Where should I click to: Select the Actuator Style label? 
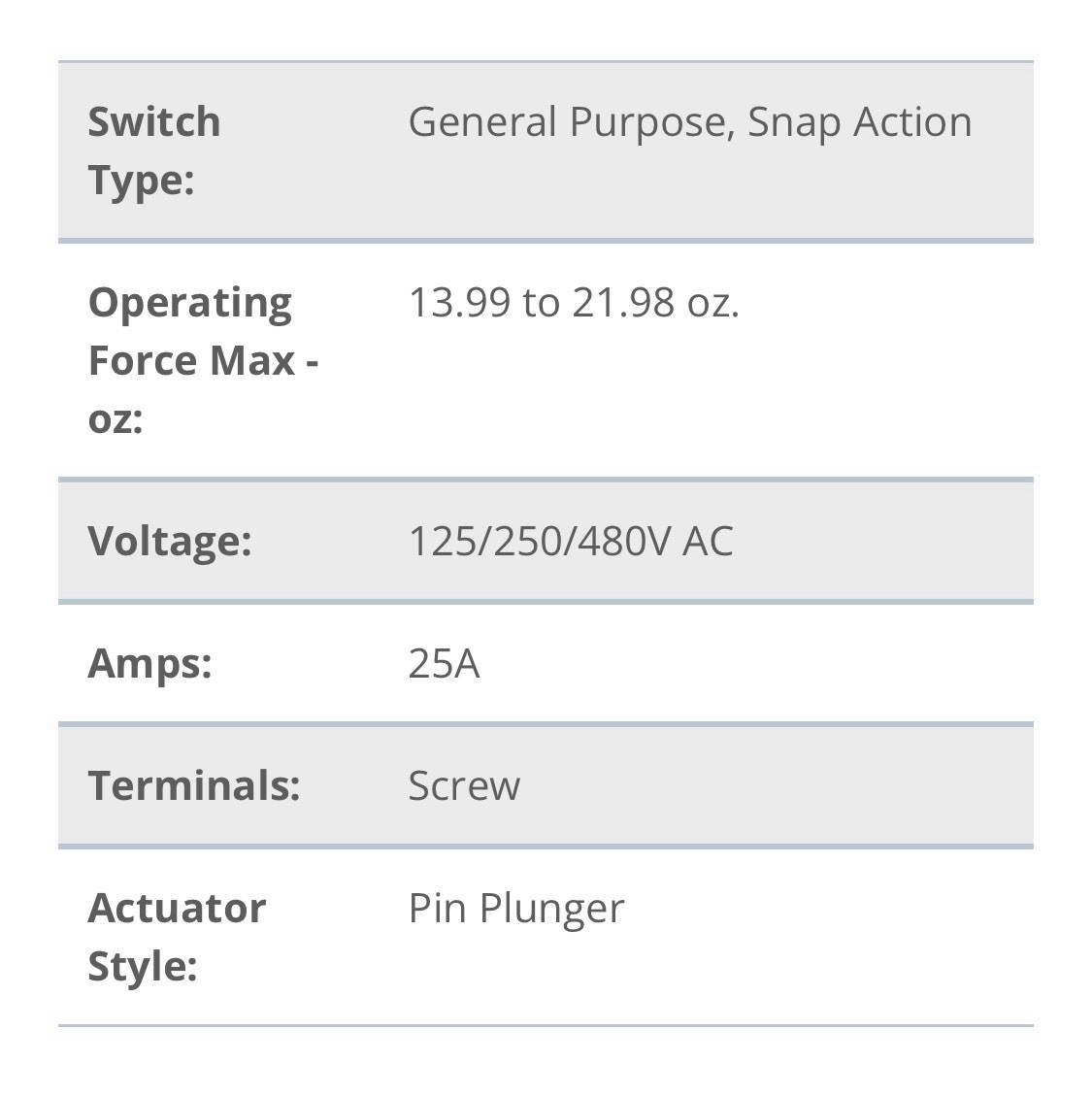tap(177, 938)
